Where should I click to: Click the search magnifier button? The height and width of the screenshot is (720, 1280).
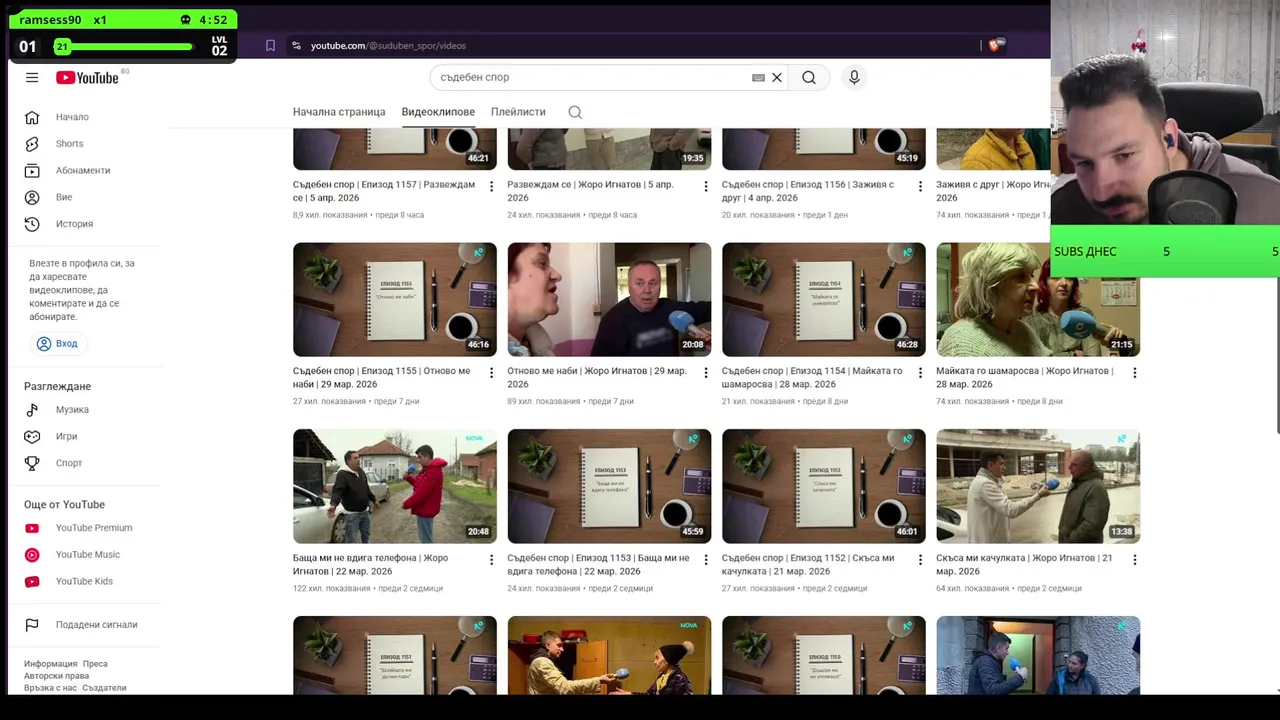coord(809,77)
